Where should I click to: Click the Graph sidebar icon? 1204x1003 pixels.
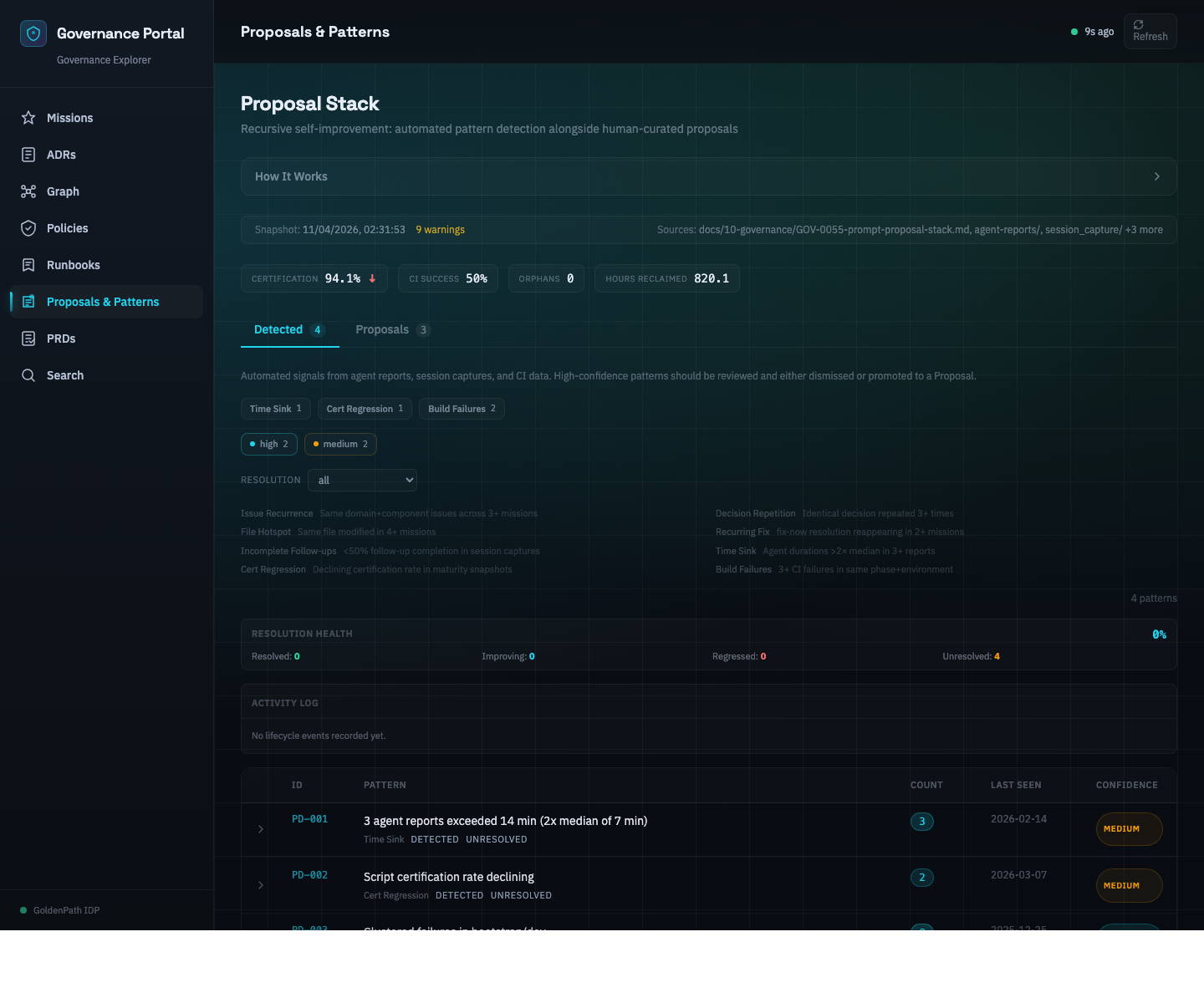click(x=28, y=191)
